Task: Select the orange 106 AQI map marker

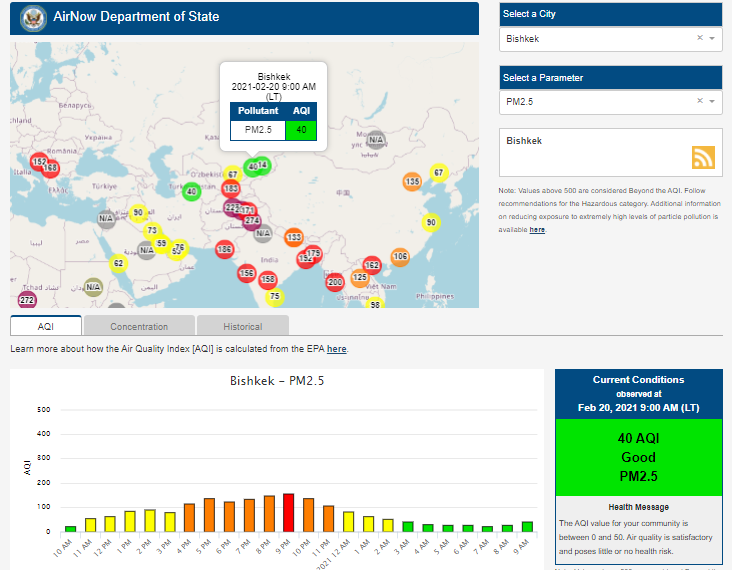Action: [x=400, y=257]
